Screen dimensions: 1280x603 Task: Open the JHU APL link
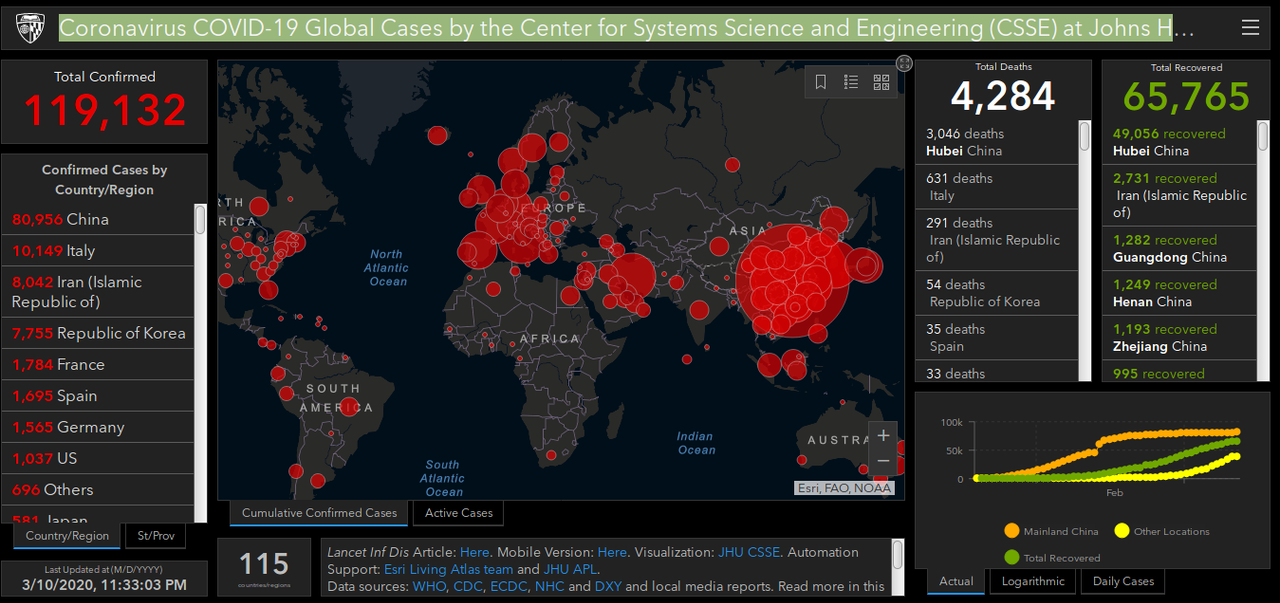[569, 569]
